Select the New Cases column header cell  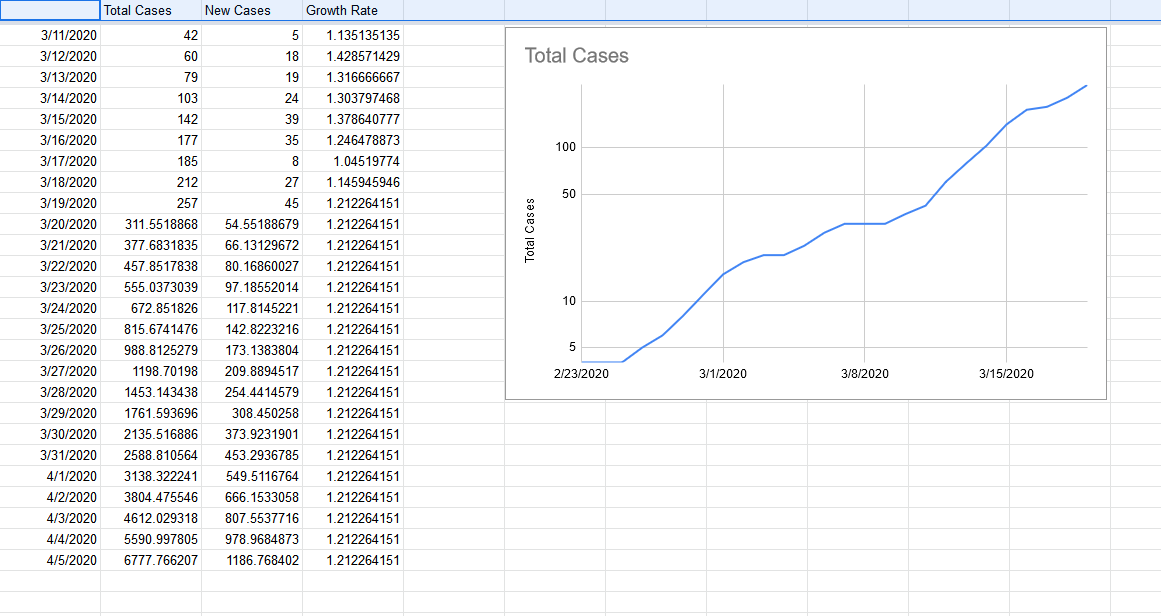(x=252, y=10)
